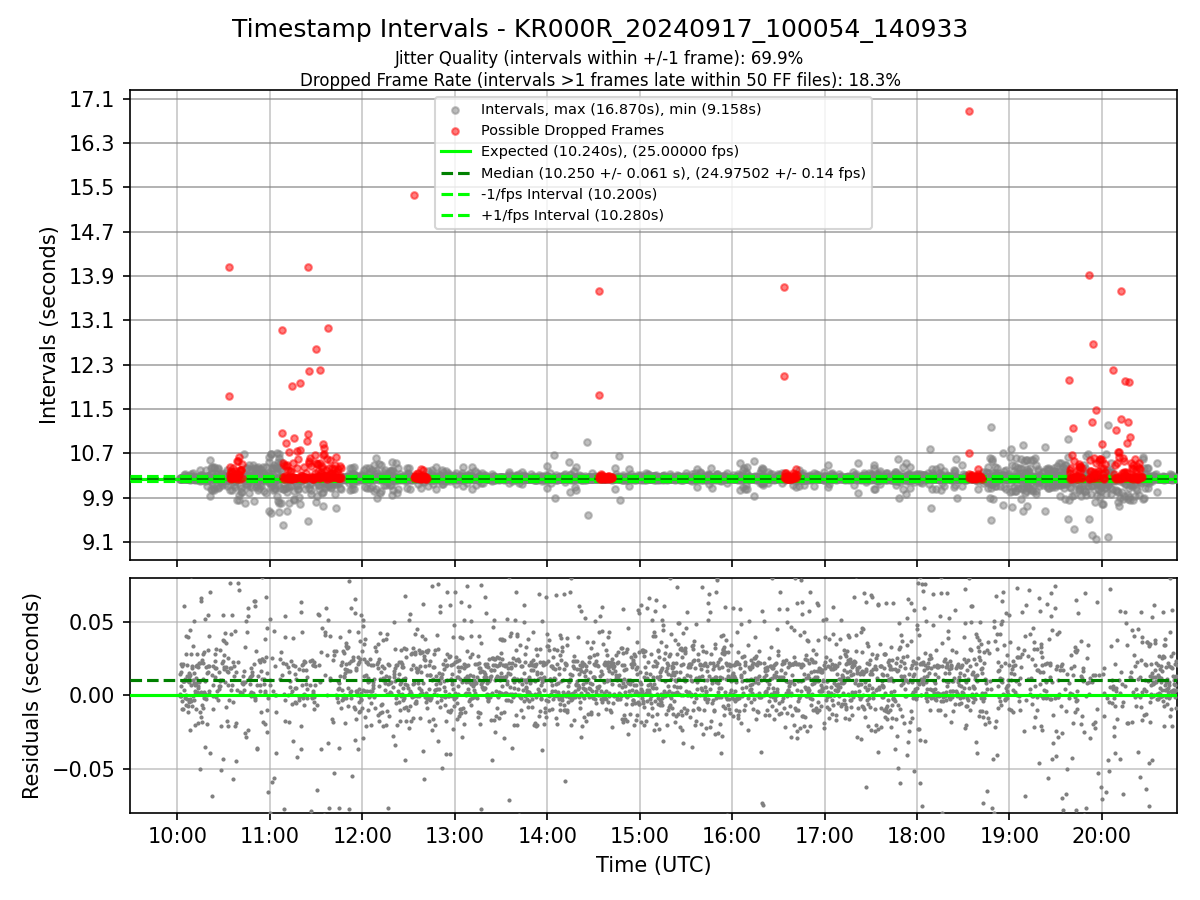Click the red dropped-frame point at 12.1s near 16:30

point(784,376)
